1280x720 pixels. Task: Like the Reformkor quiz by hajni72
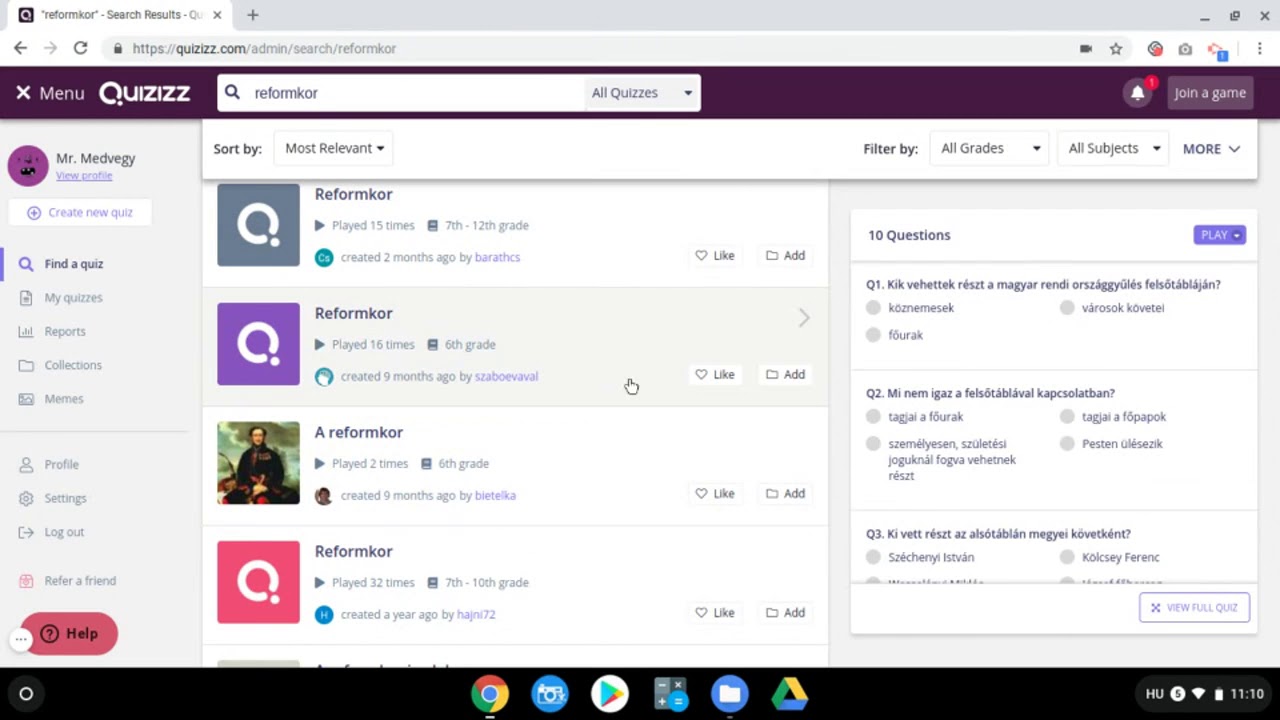pos(715,613)
